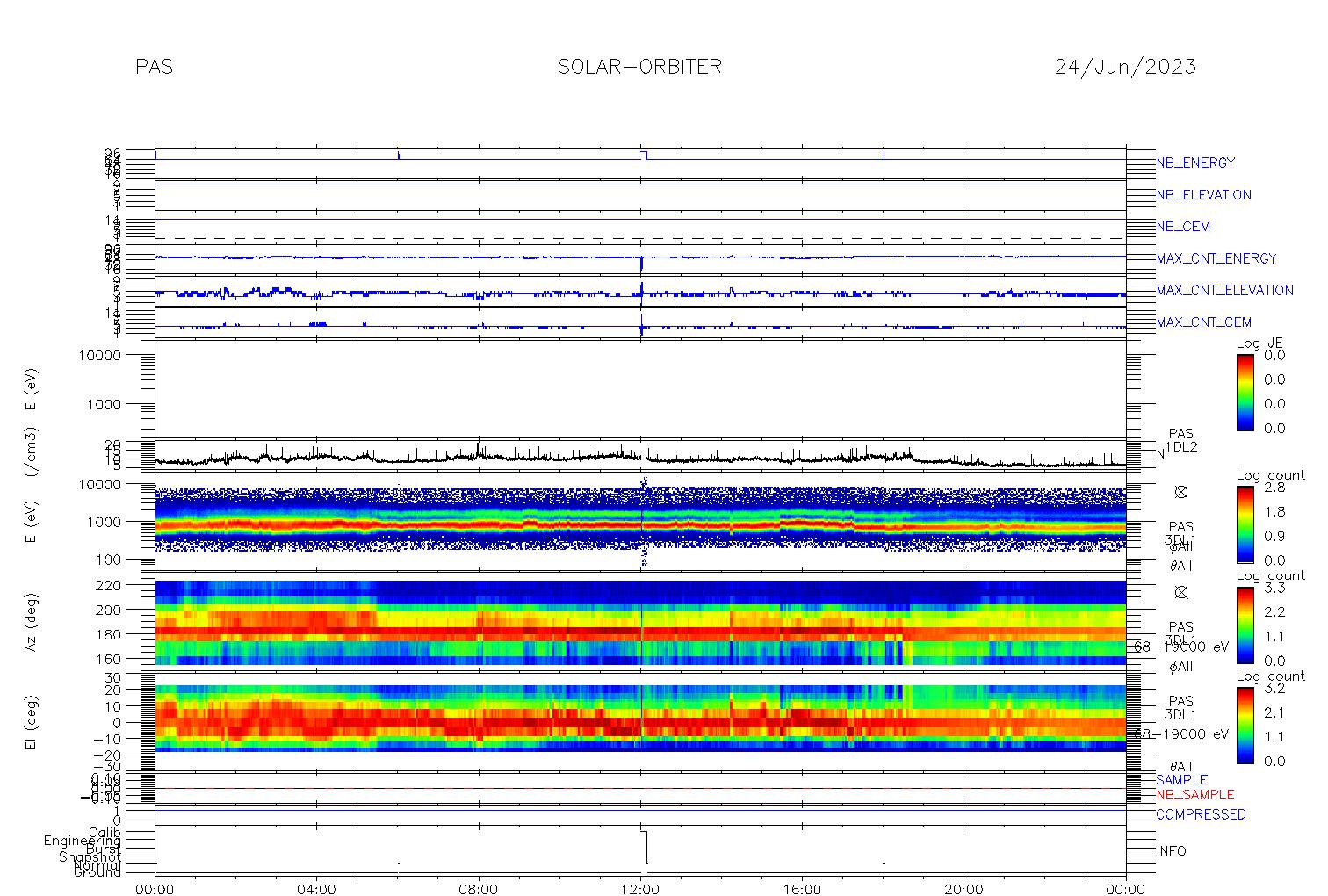
Task: Click the (/cm3) density axis title
Action: [x=32, y=453]
